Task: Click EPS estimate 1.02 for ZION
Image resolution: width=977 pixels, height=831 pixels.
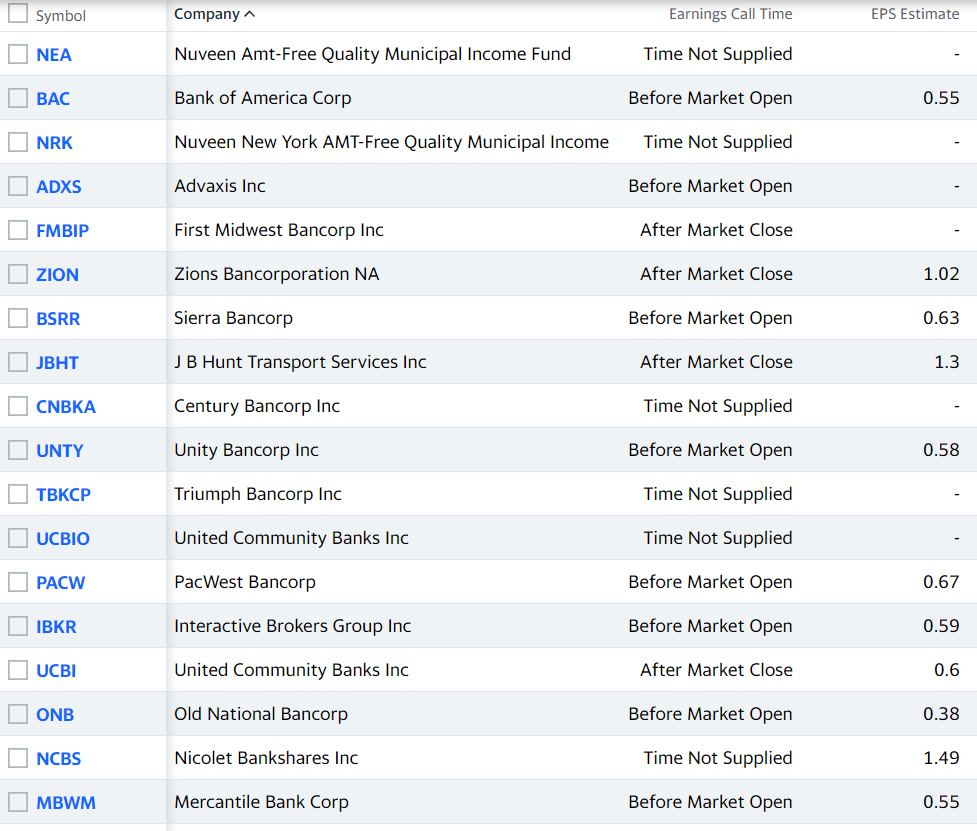Action: (x=941, y=274)
